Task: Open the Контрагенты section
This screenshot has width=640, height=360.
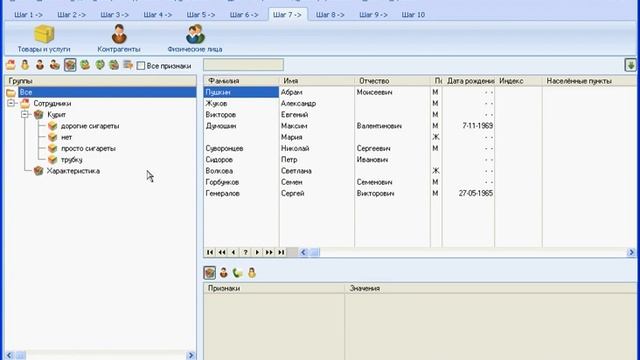Action: pyautogui.click(x=119, y=39)
